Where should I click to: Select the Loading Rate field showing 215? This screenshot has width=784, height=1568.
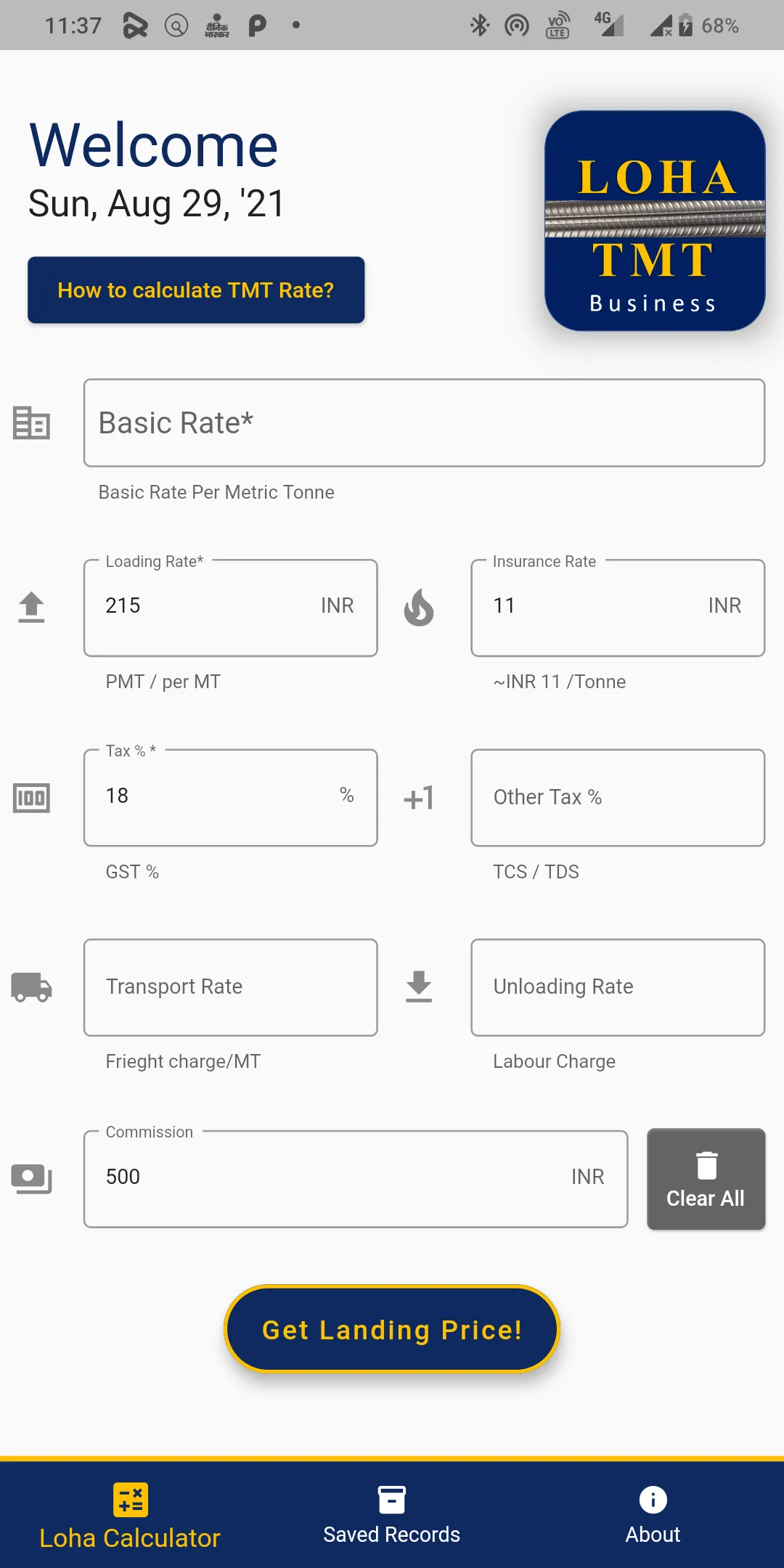231,608
